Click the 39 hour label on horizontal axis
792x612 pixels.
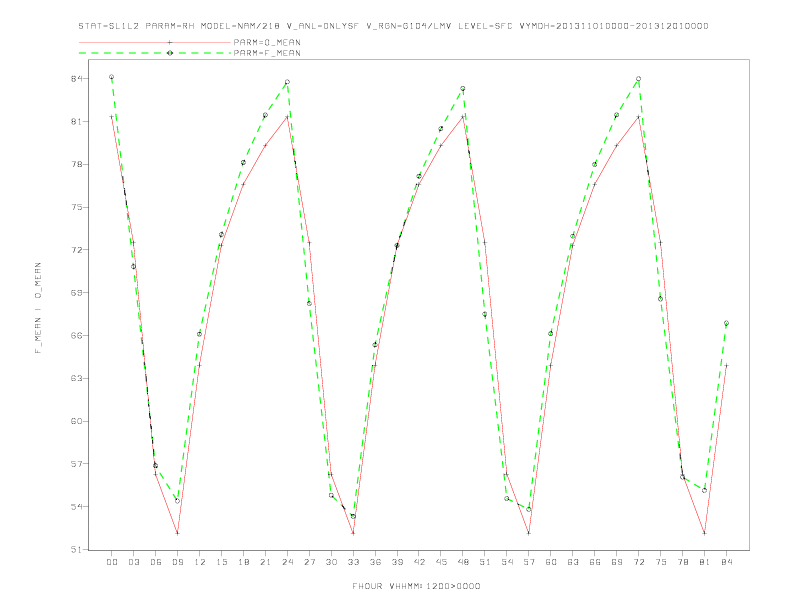tap(397, 562)
